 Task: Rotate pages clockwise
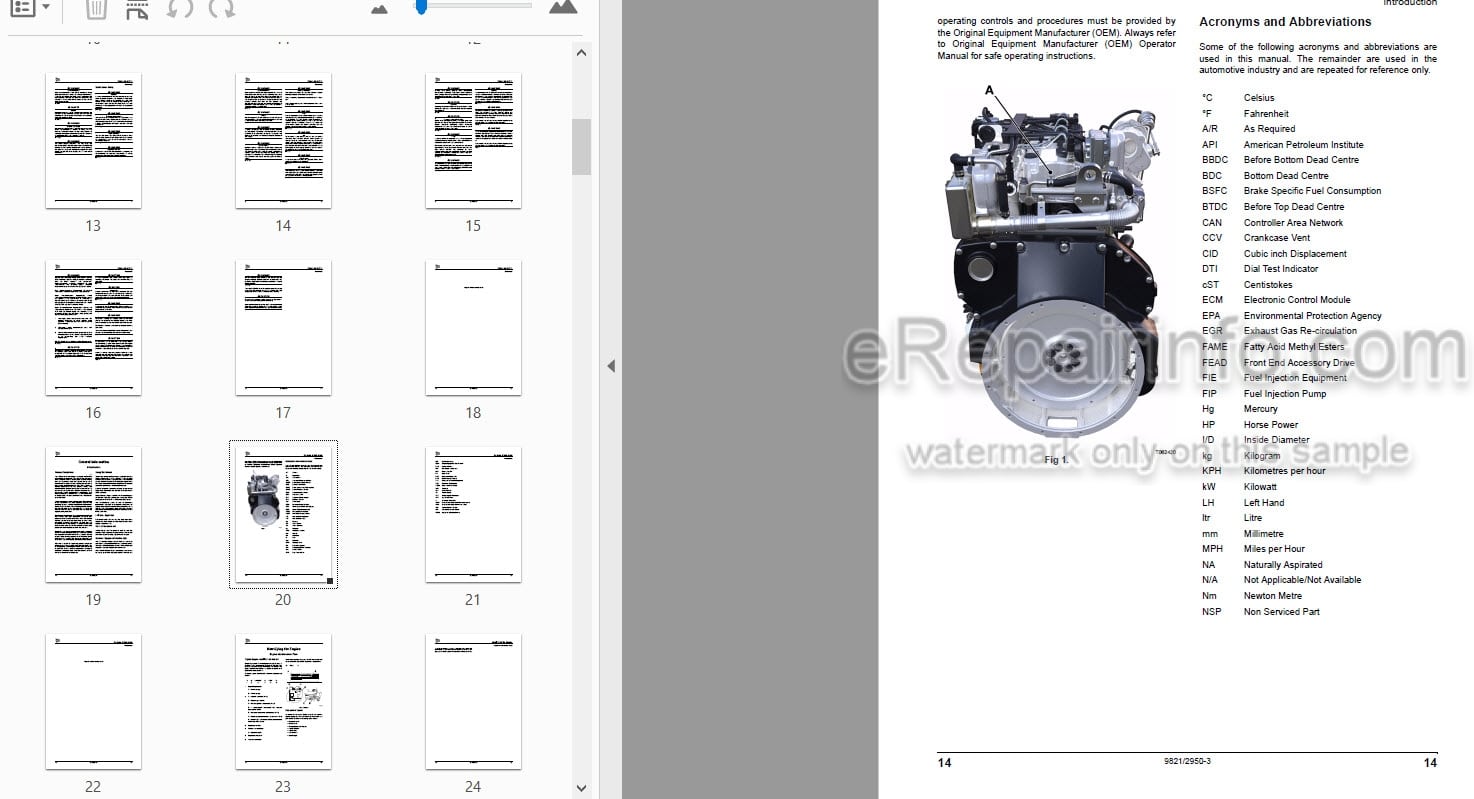222,9
